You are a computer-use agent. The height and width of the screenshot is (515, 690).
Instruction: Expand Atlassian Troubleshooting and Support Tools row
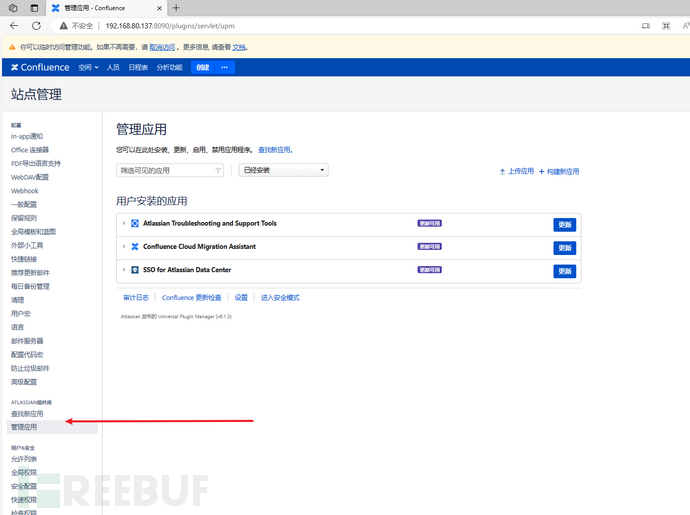click(124, 223)
